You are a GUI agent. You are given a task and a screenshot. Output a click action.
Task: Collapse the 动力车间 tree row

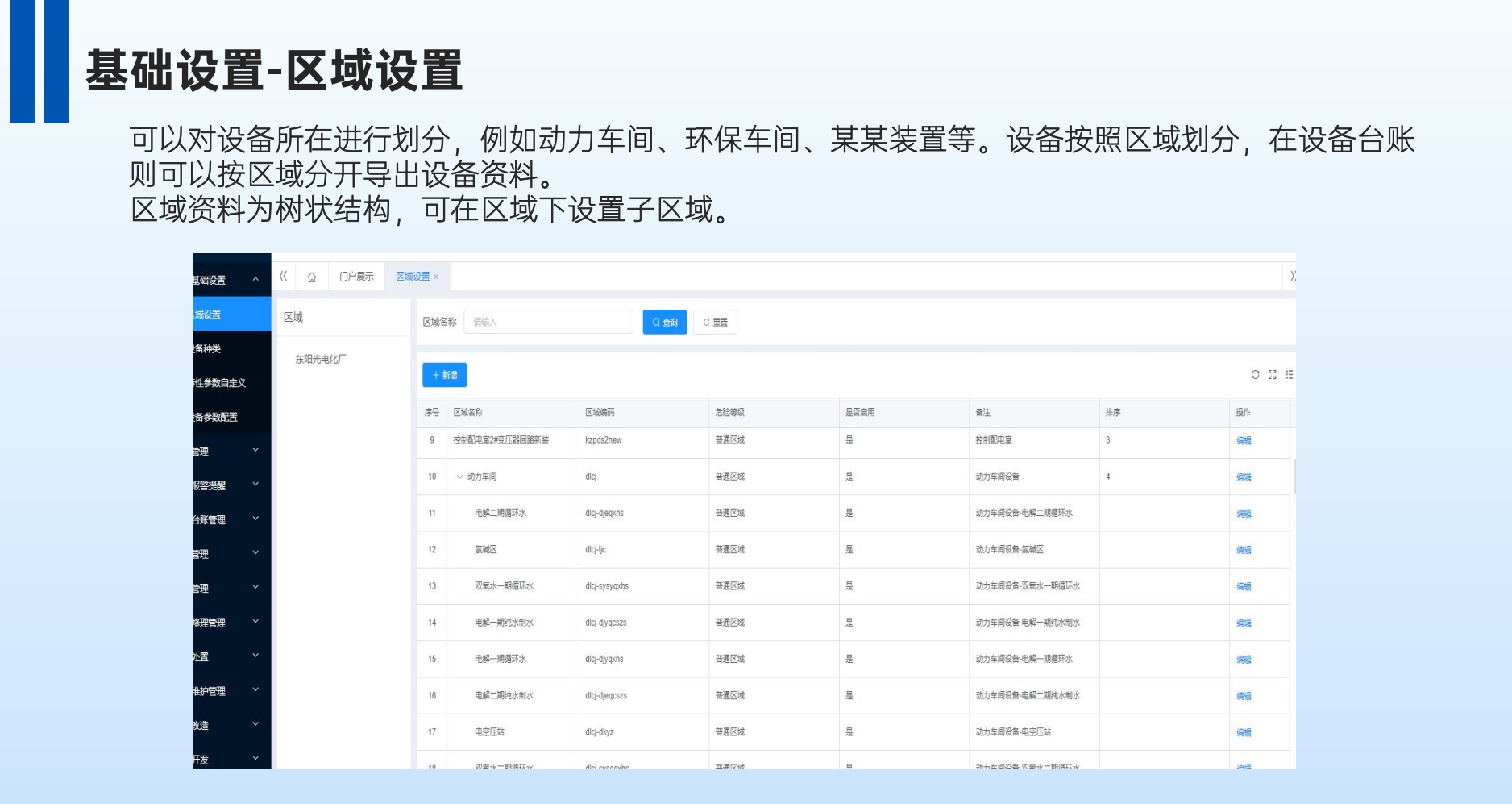(x=460, y=477)
